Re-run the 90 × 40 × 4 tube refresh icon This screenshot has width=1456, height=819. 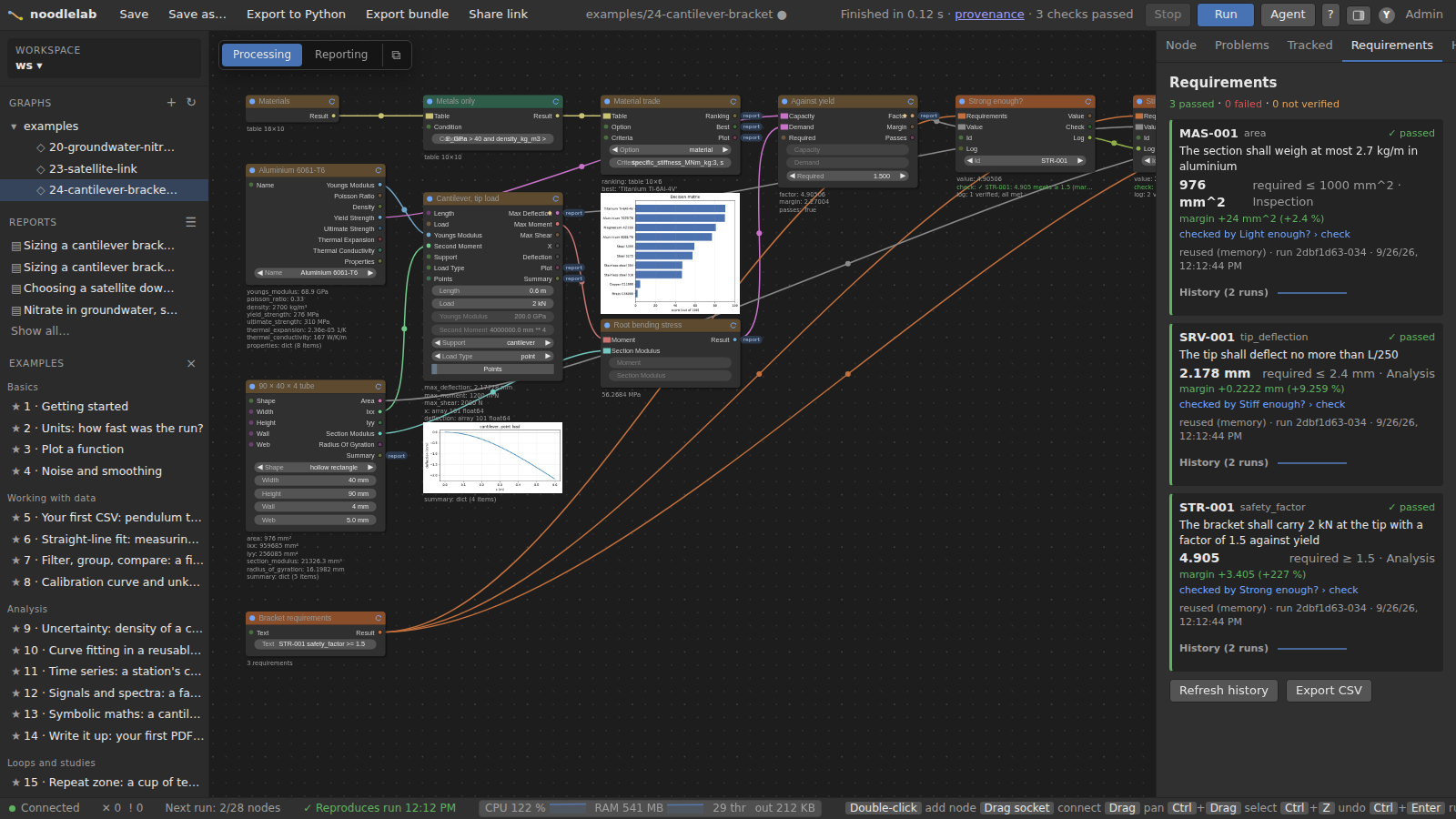379,387
